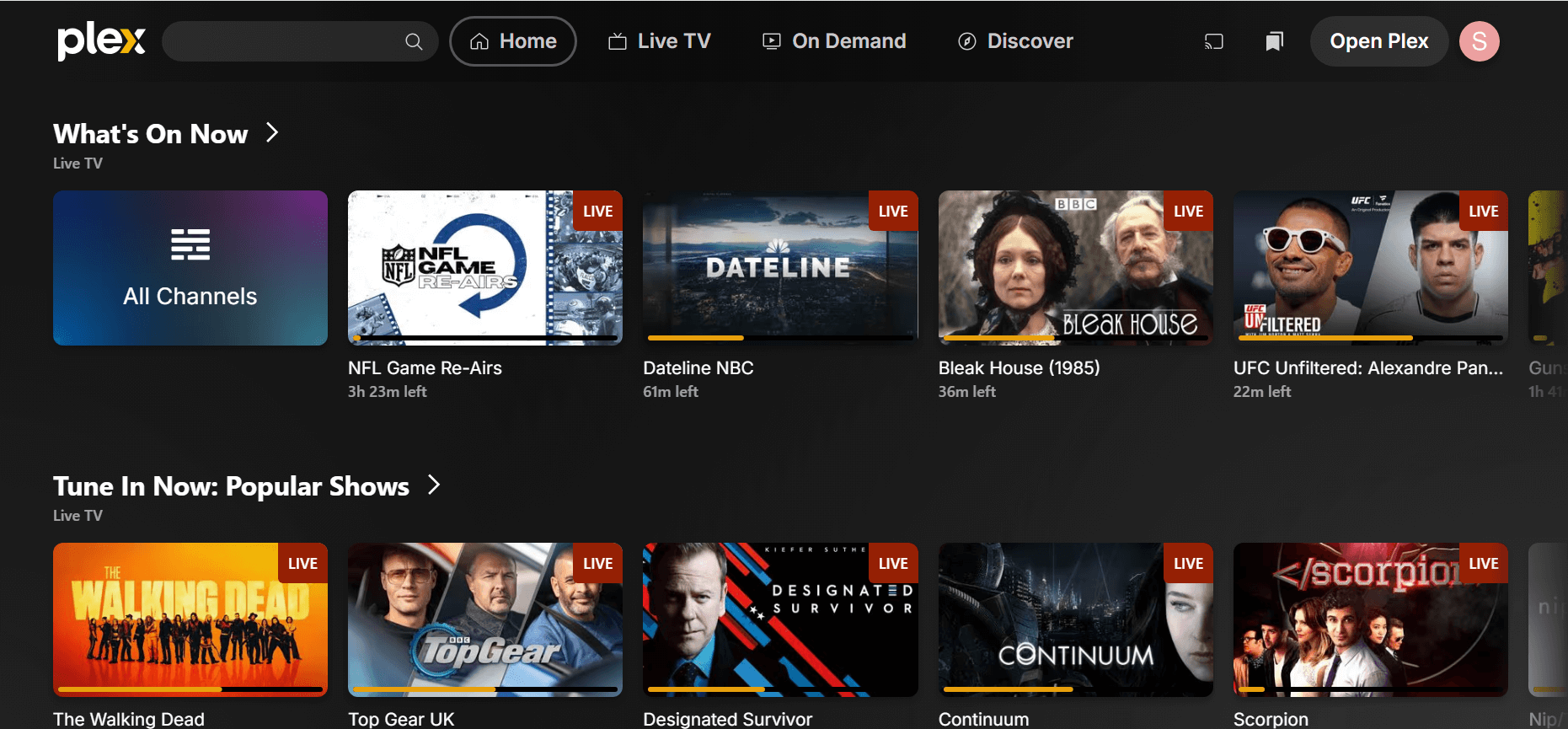Open the NFL Game Re-Airs title link
The width and height of the screenshot is (1568, 729).
[425, 368]
